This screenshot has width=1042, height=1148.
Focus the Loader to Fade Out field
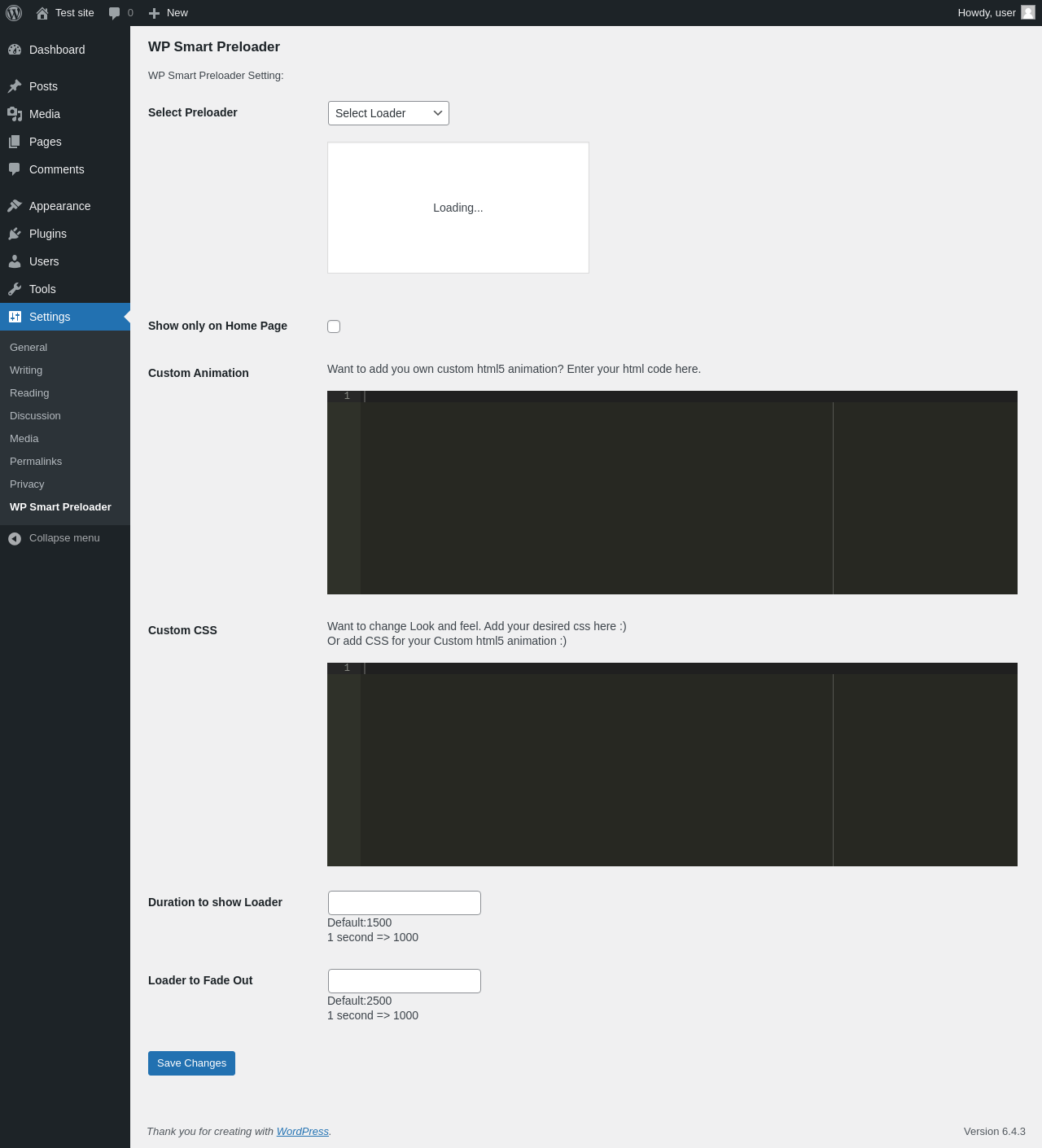(405, 981)
